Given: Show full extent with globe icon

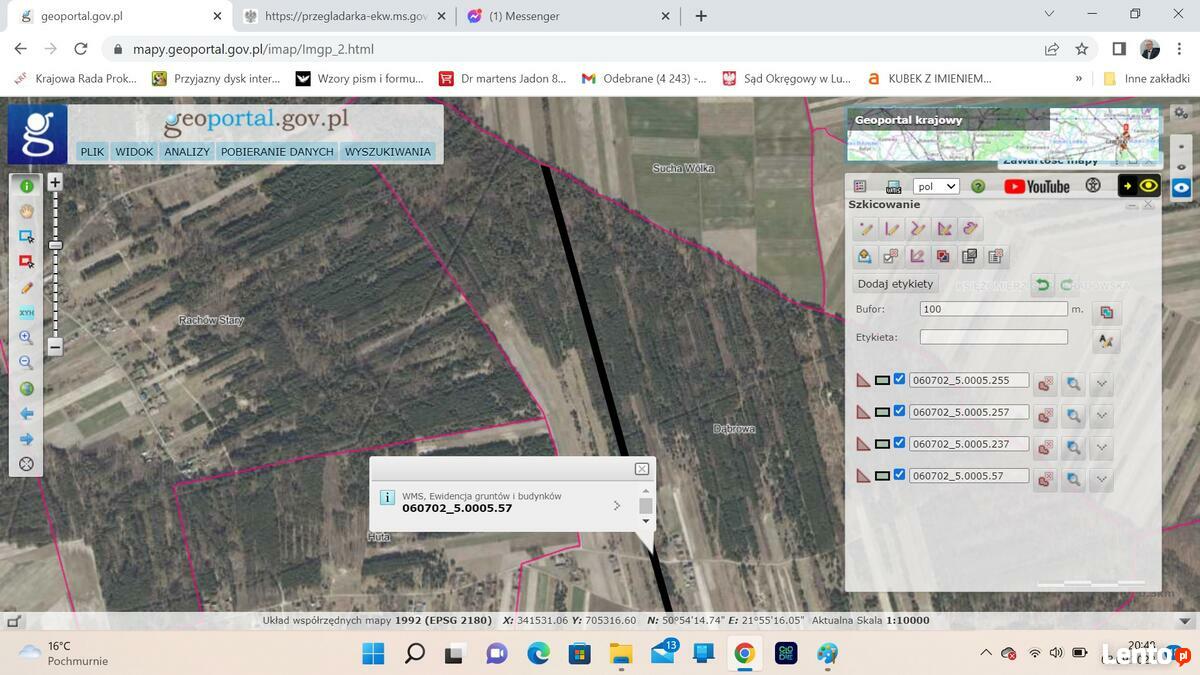Looking at the screenshot, I should [x=27, y=389].
